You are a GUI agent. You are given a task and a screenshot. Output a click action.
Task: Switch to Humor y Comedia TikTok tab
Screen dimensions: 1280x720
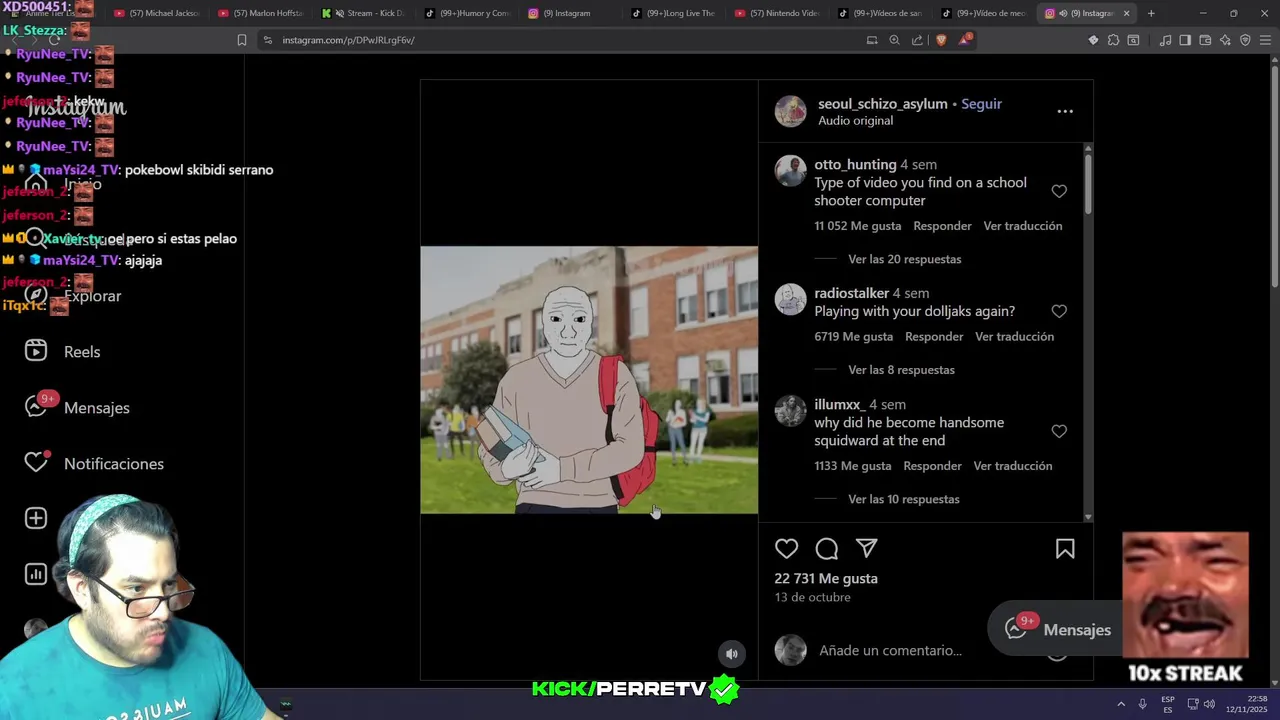coord(467,13)
